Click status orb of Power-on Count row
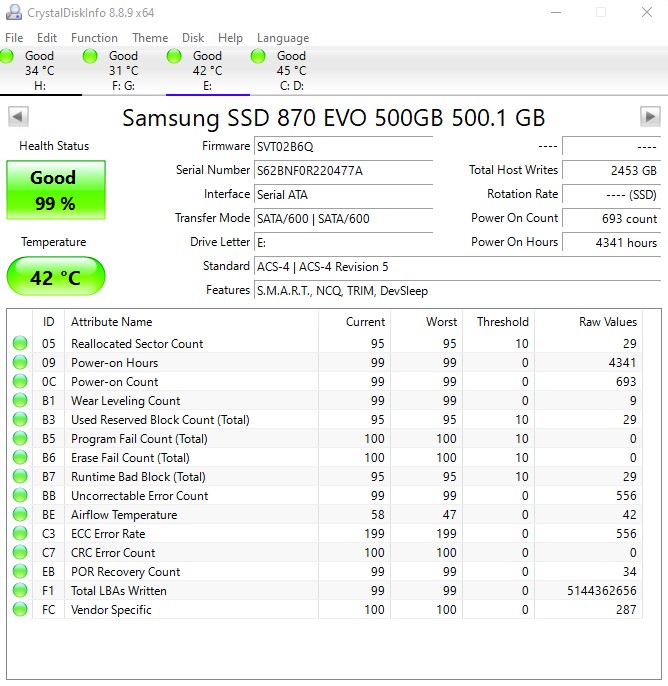 (20, 382)
